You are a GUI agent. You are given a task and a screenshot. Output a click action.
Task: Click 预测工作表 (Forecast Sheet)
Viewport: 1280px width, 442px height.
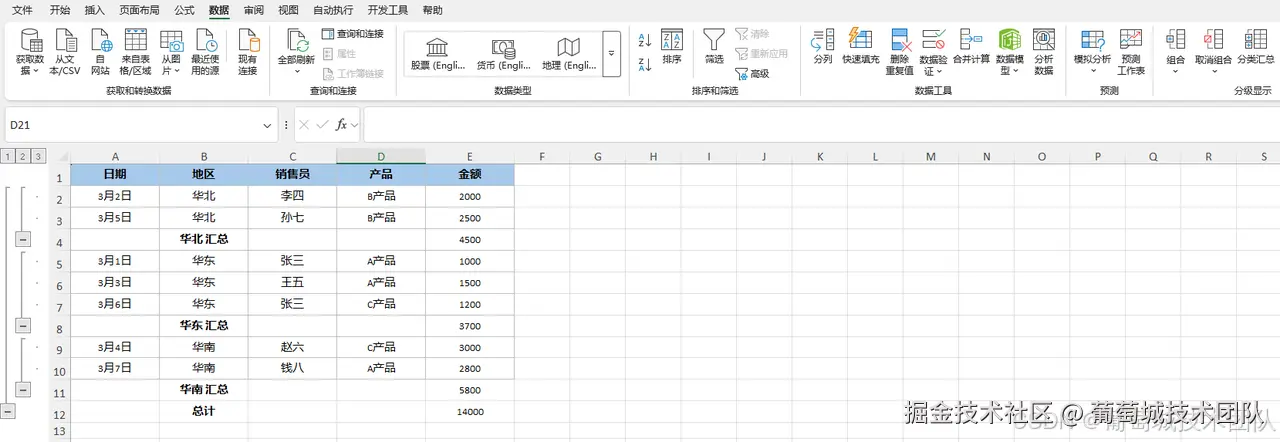(x=1131, y=52)
